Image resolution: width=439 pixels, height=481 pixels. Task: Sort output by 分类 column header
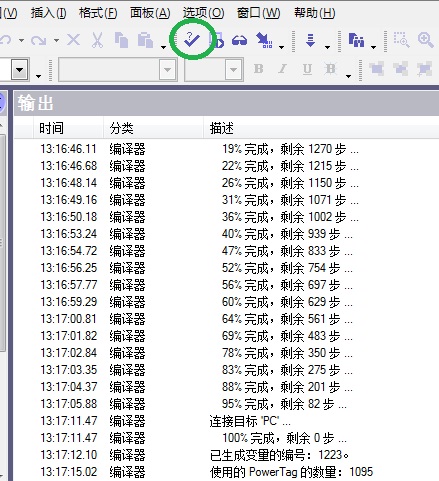click(x=153, y=128)
